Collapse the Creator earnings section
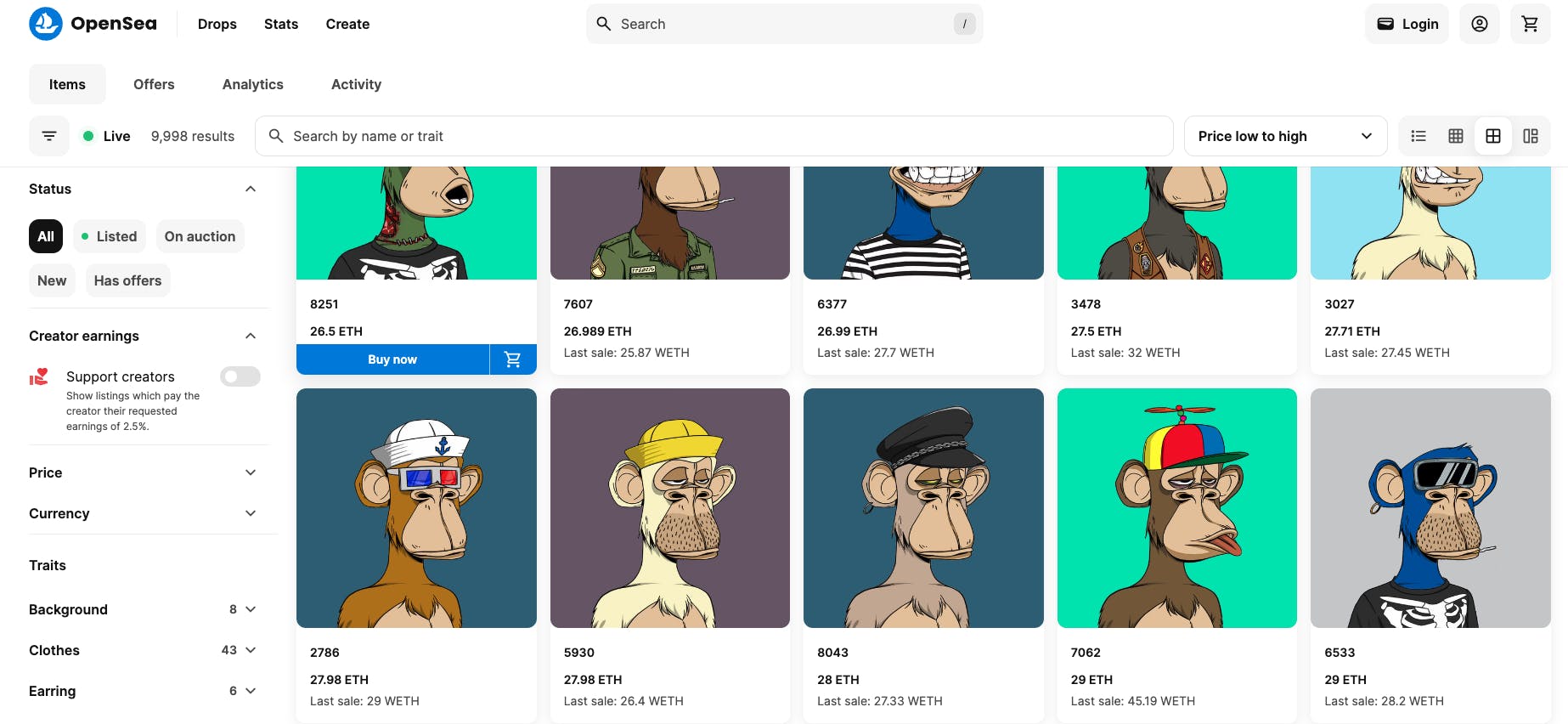This screenshot has width=1568, height=724. tap(251, 336)
